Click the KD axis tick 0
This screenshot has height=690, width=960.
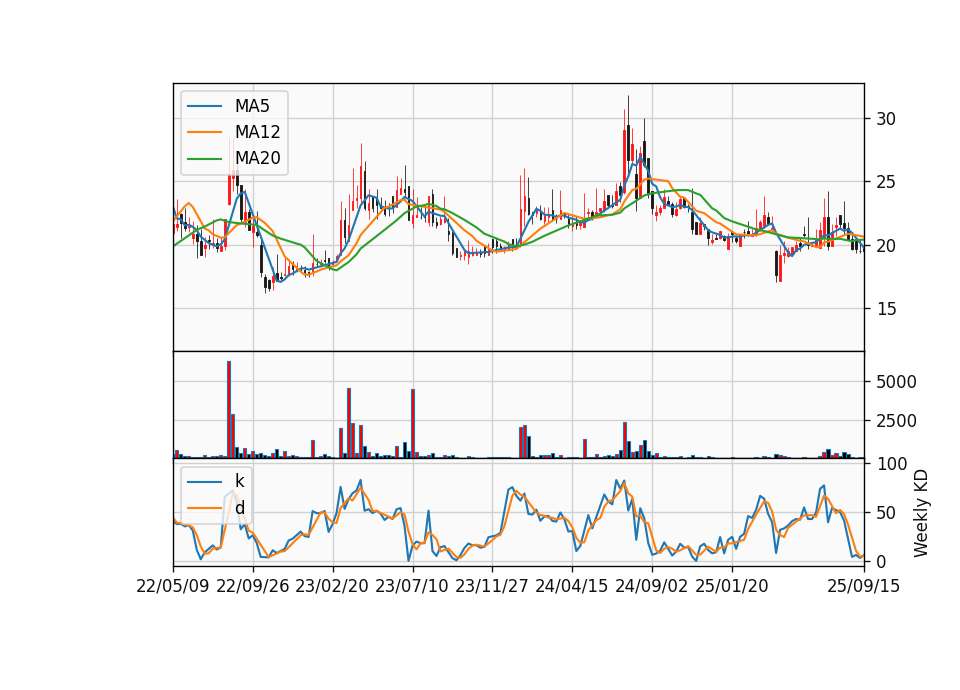click(x=881, y=561)
